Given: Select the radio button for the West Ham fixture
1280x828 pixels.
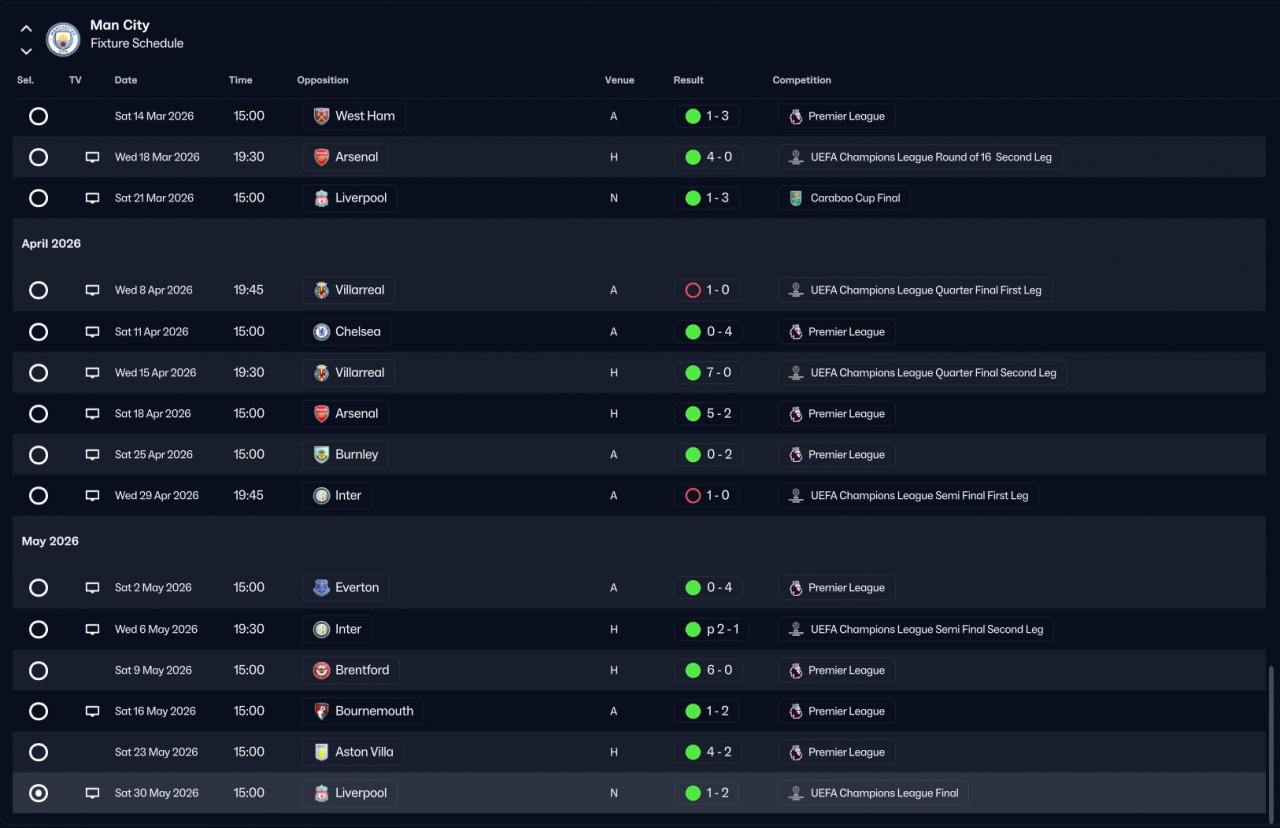Looking at the screenshot, I should [x=38, y=116].
